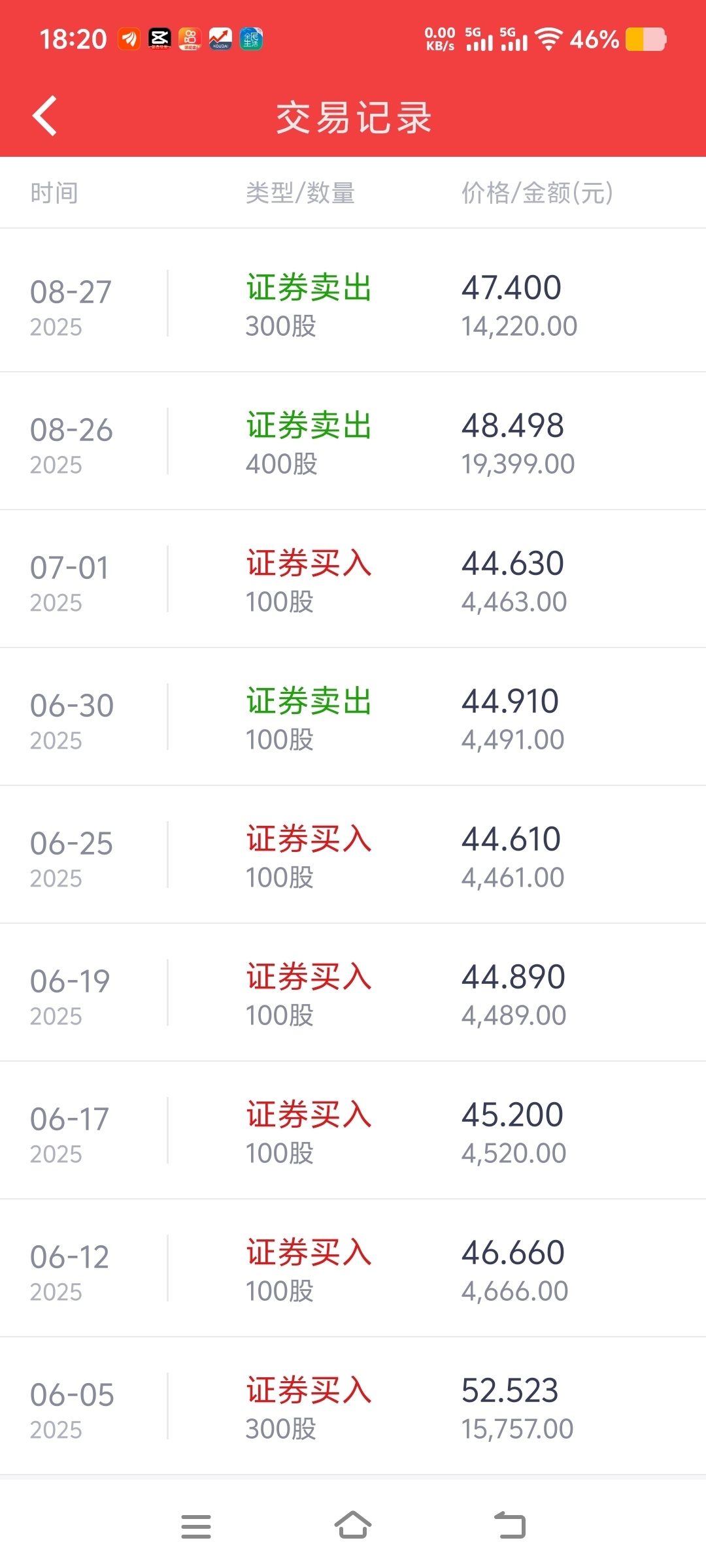Tap the battery icon in status bar
This screenshot has height=1568, width=706.
tap(646, 39)
